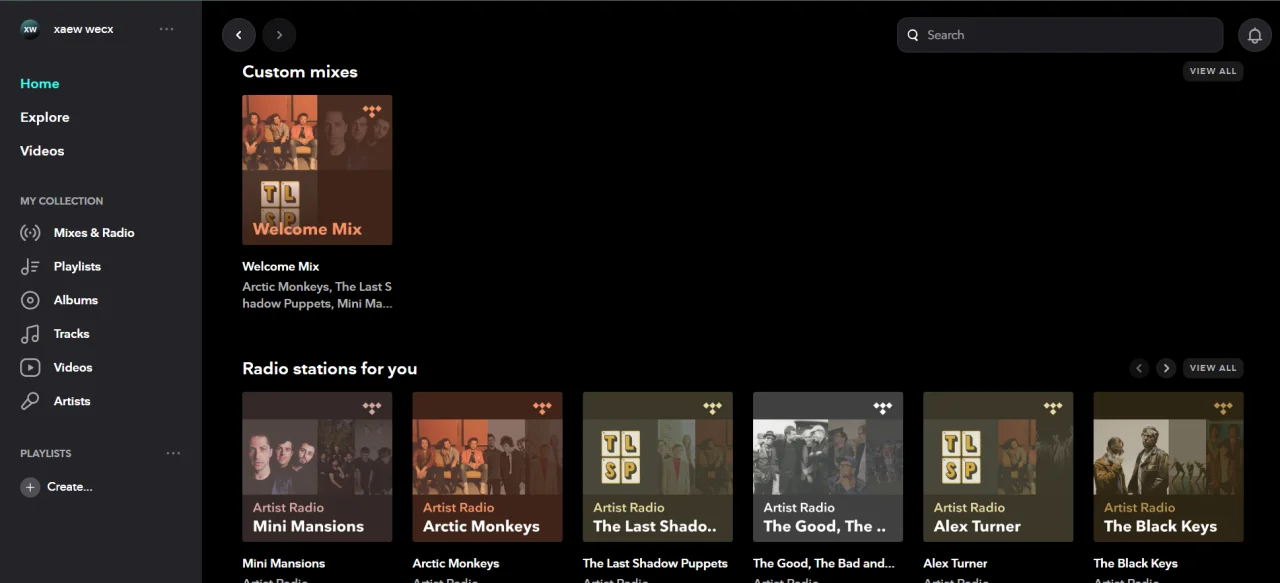The width and height of the screenshot is (1280, 583).
Task: Open the Welcome Mix thumbnail
Action: pos(317,170)
